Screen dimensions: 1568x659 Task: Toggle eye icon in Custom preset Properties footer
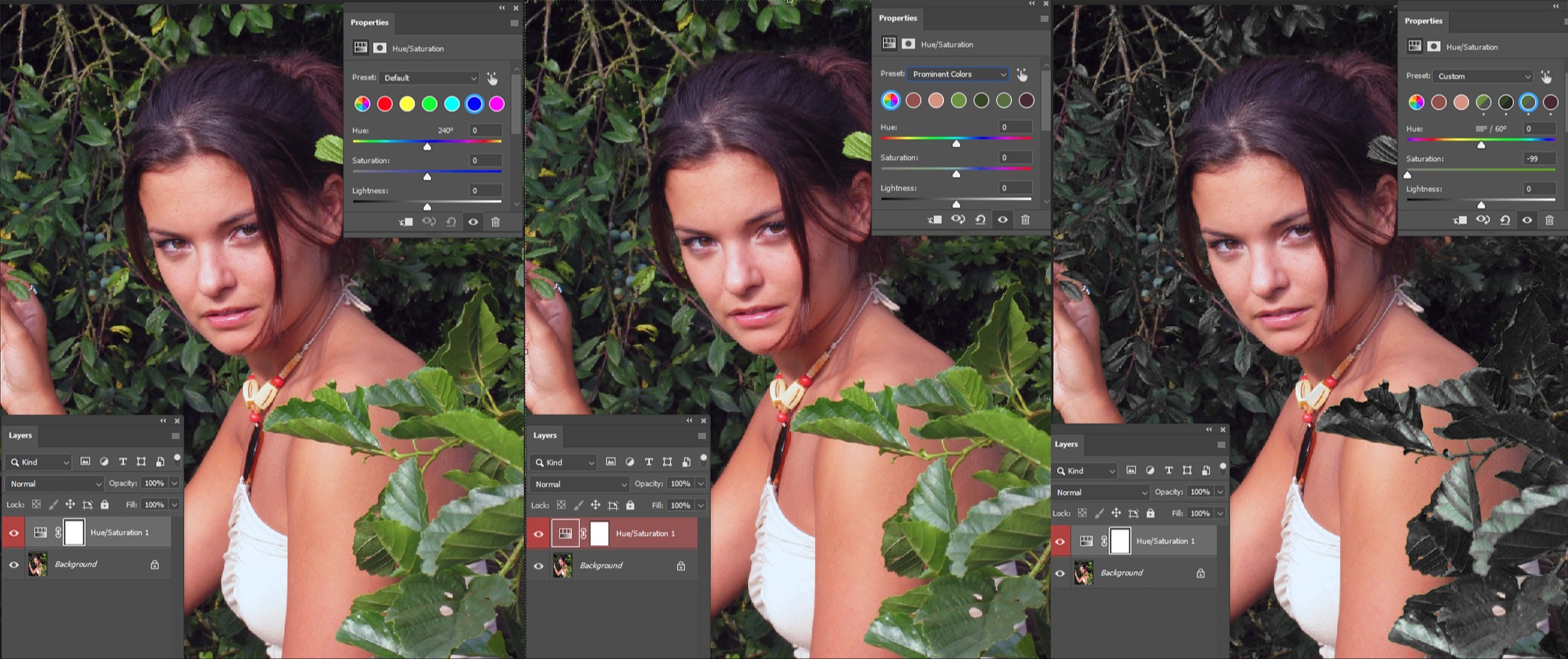coord(1527,221)
